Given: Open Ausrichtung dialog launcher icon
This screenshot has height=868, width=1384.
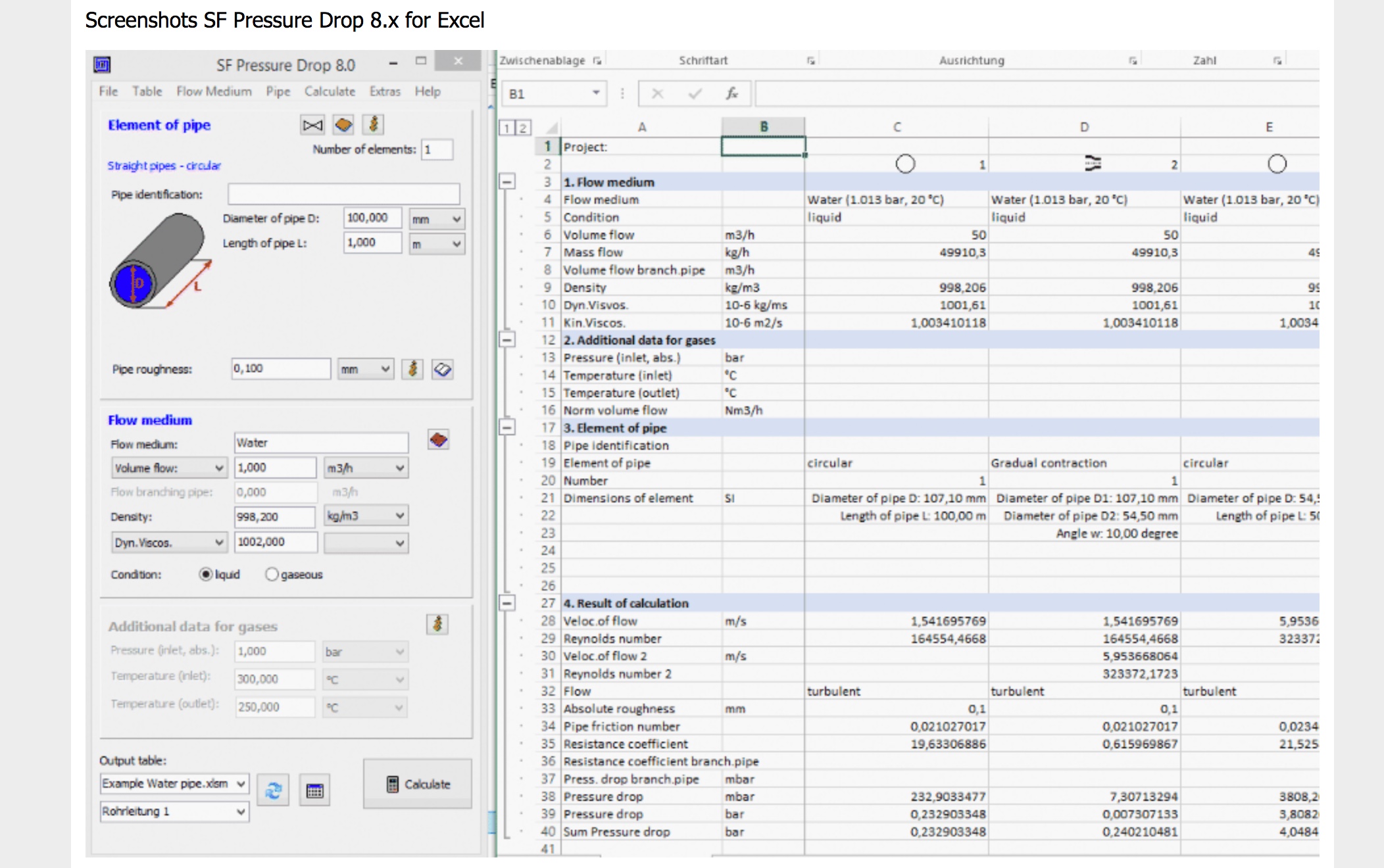Looking at the screenshot, I should click(x=1133, y=60).
